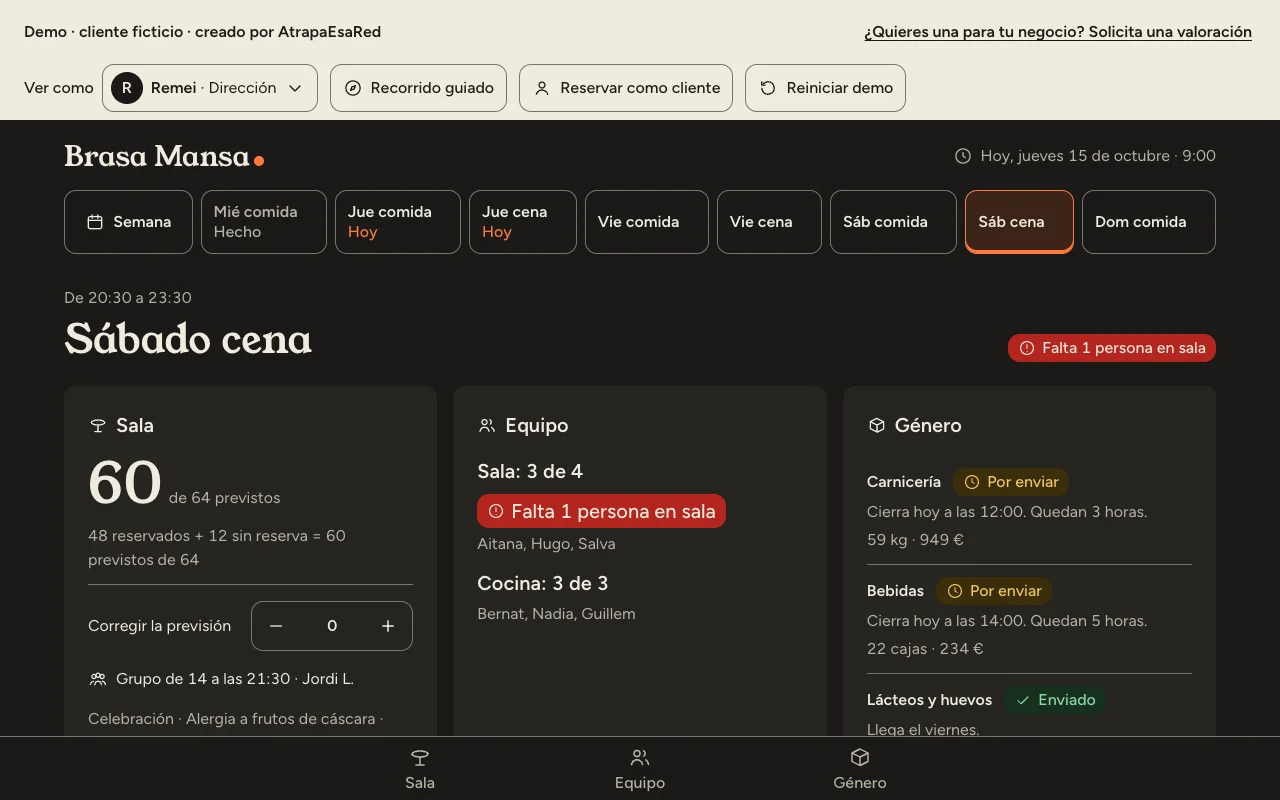Click the circular reset arrow icon
This screenshot has height=800, width=1280.
tap(768, 88)
